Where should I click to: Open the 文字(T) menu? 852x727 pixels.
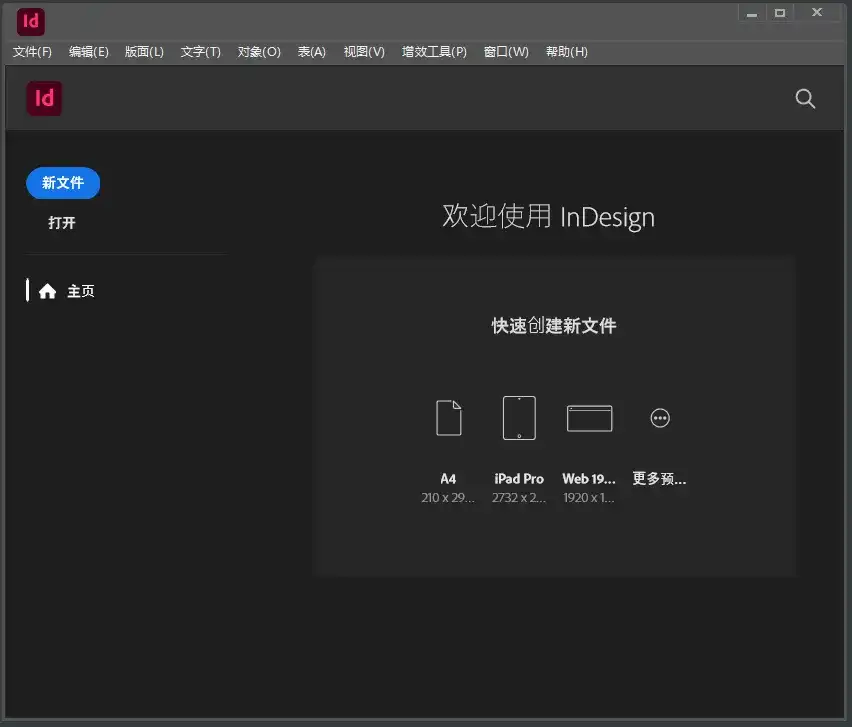[200, 51]
